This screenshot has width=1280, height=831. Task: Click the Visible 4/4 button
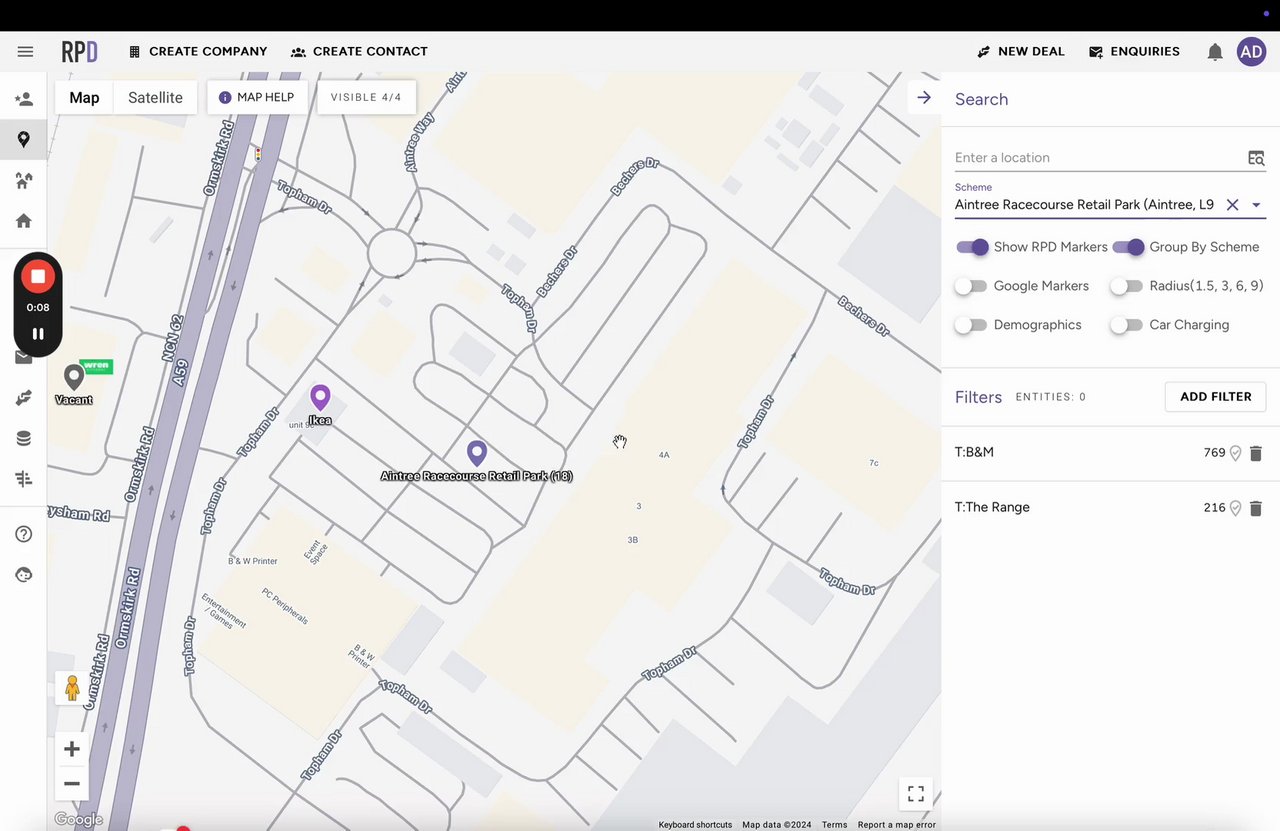coord(366,97)
